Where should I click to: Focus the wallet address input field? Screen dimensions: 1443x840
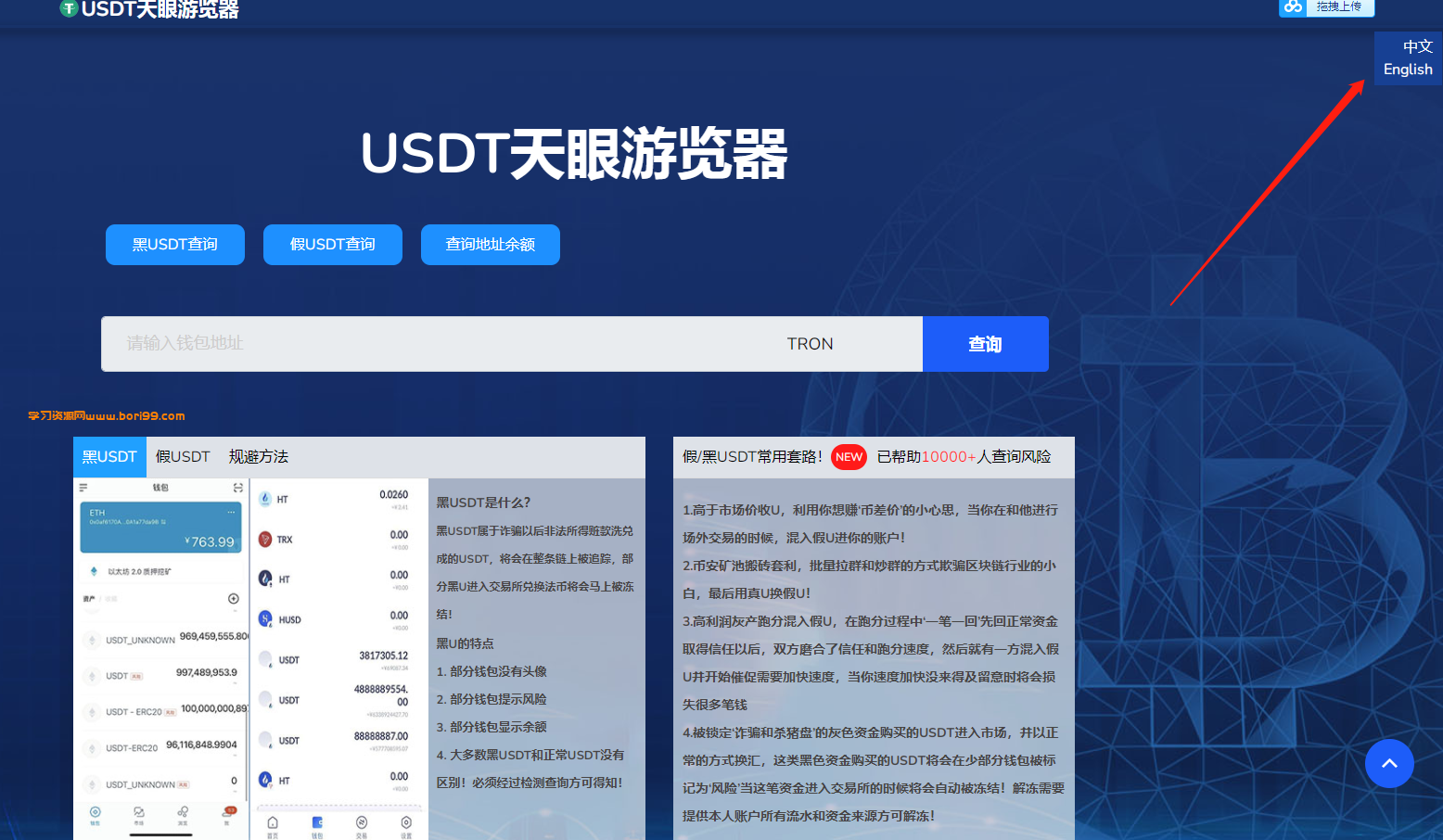(x=436, y=344)
